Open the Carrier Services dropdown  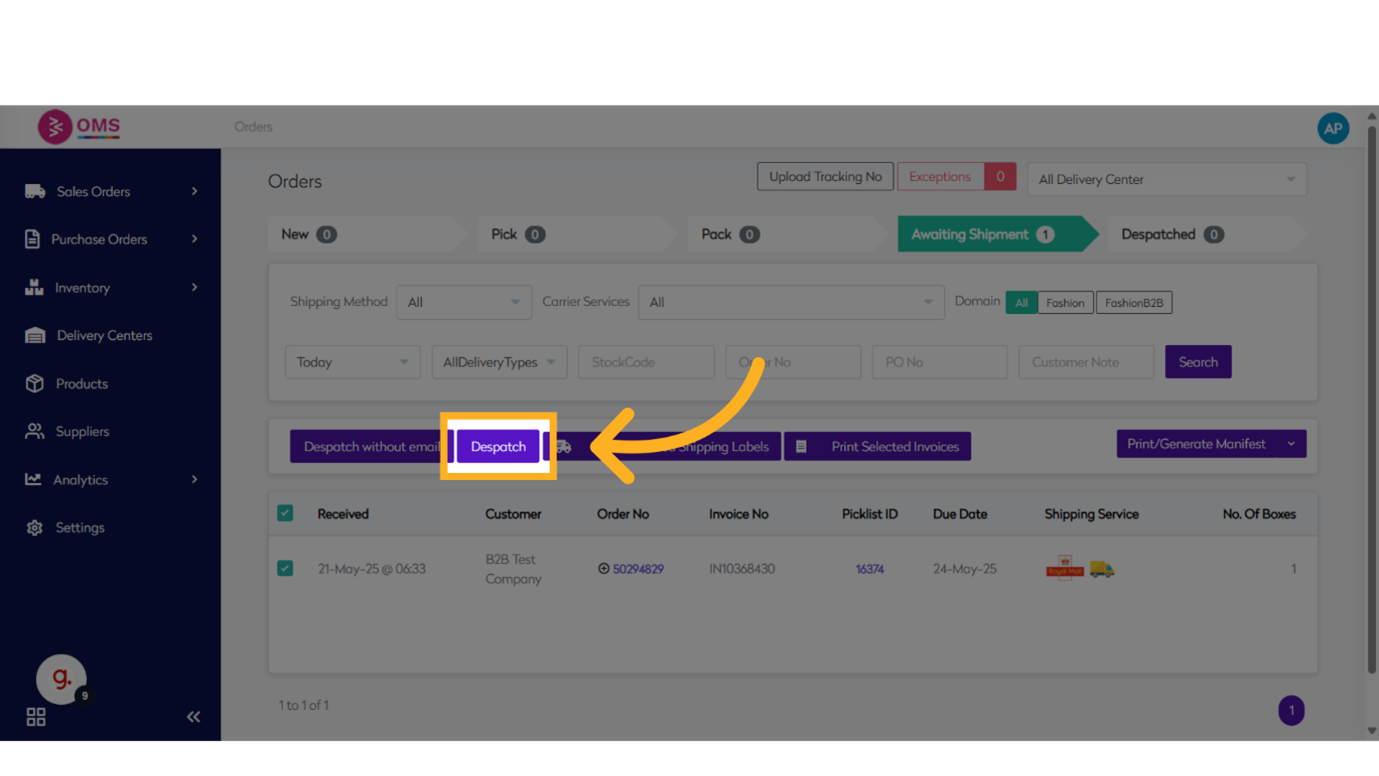pyautogui.click(x=790, y=302)
